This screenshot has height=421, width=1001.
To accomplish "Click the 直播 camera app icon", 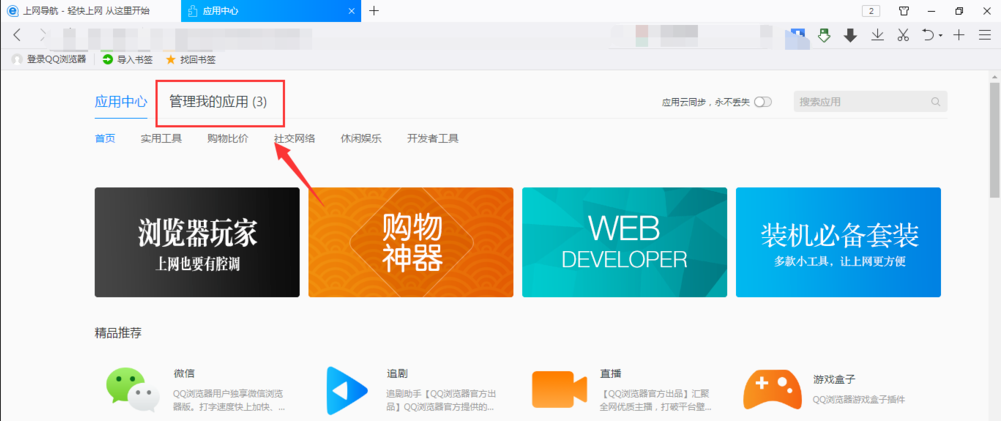I will [559, 388].
